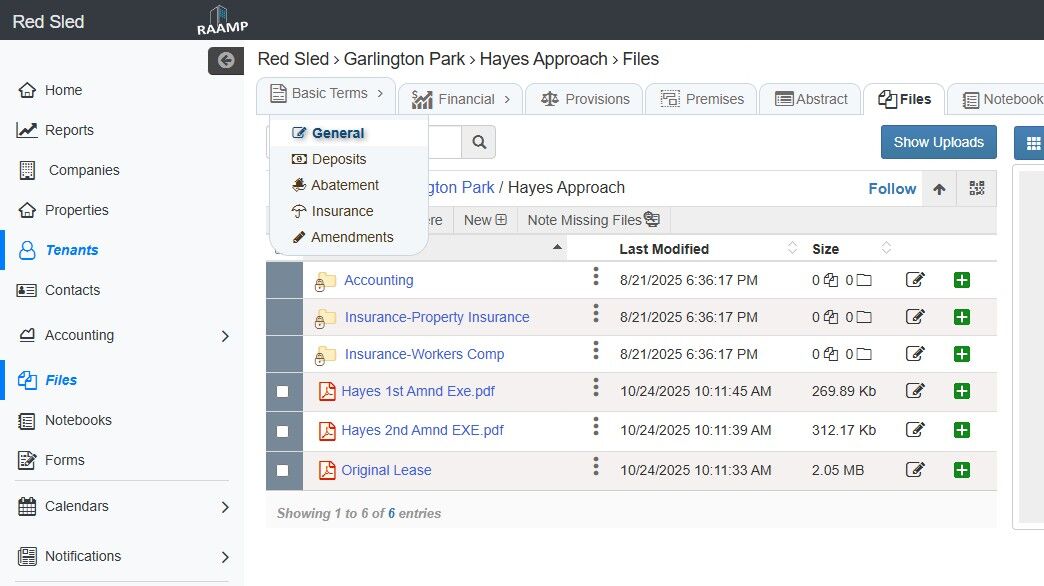Click edit icon for Accounting folder
Image resolution: width=1044 pixels, height=586 pixels.
coord(914,280)
